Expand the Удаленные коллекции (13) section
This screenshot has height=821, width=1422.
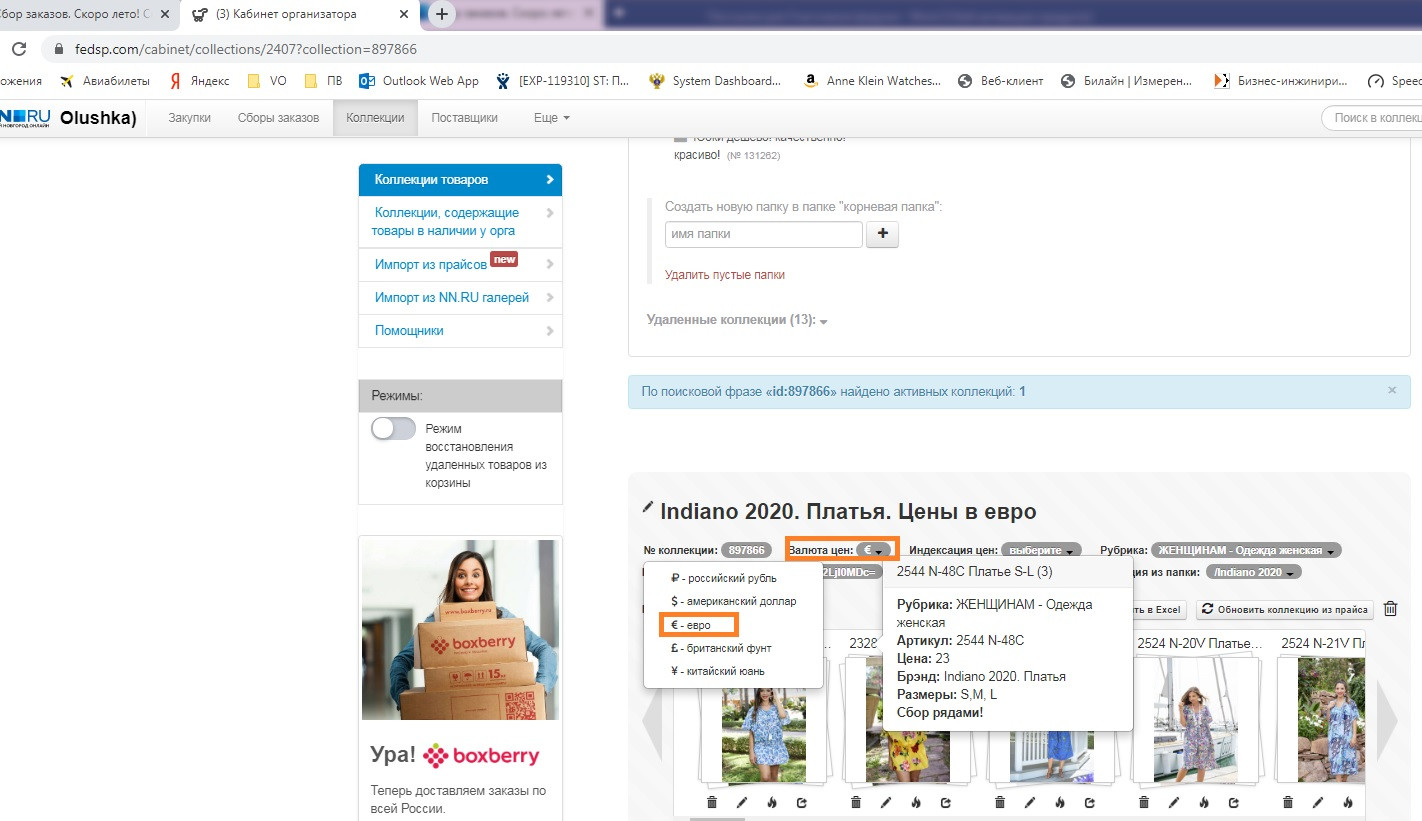(x=737, y=320)
